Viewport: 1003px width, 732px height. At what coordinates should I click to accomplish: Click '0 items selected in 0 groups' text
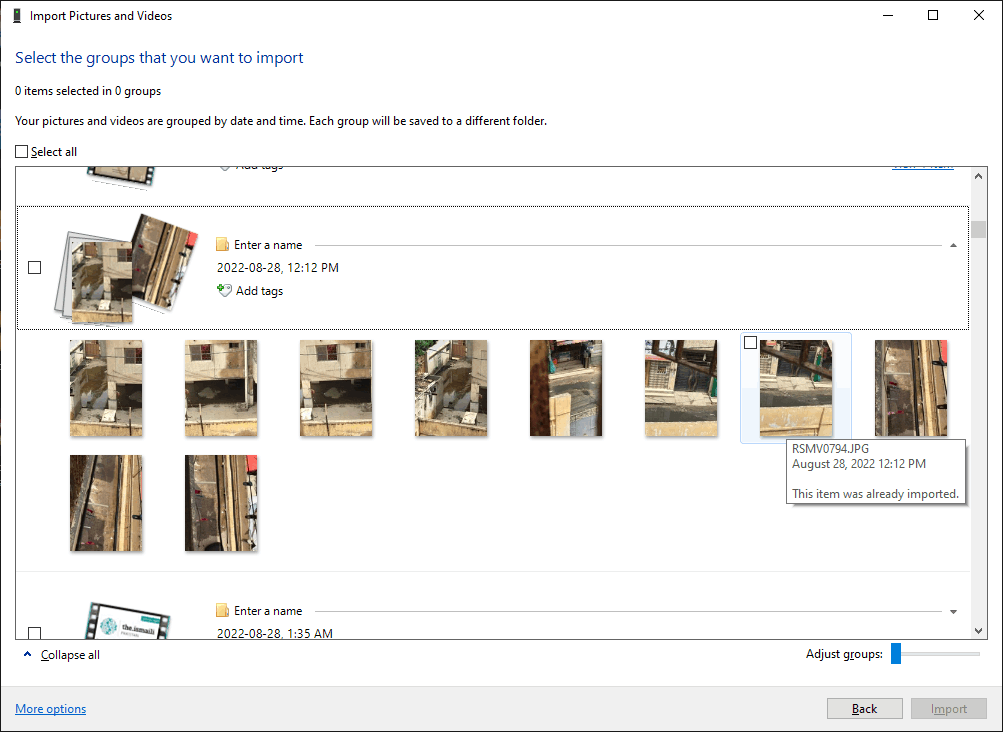(88, 91)
